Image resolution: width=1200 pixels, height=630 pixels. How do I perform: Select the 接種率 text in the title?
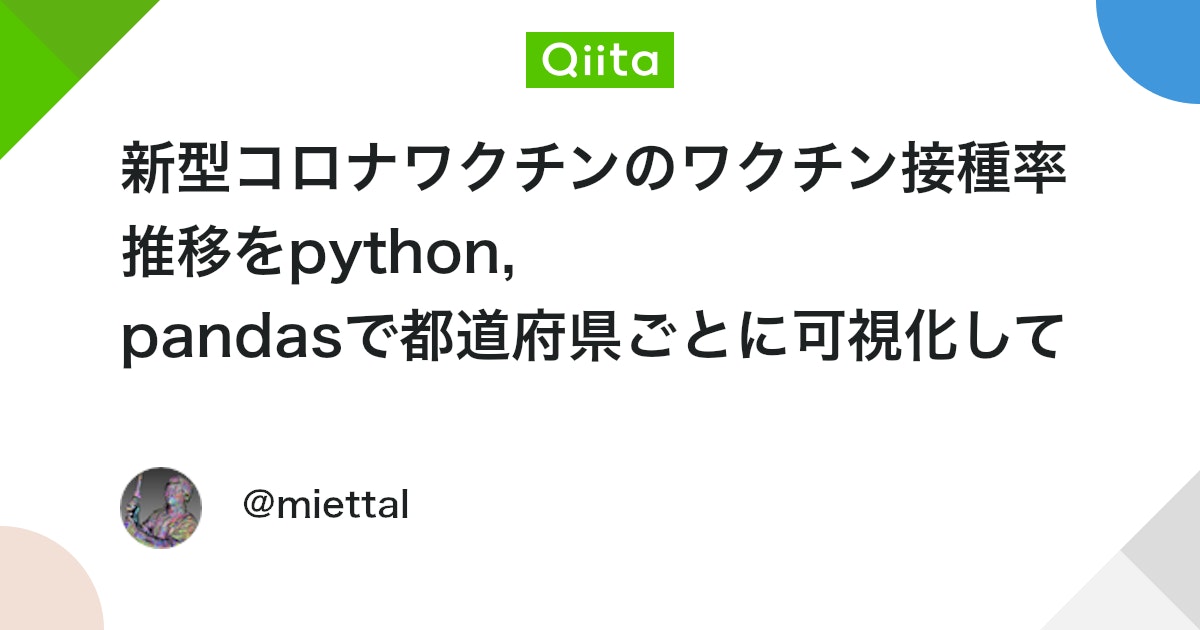tap(983, 171)
